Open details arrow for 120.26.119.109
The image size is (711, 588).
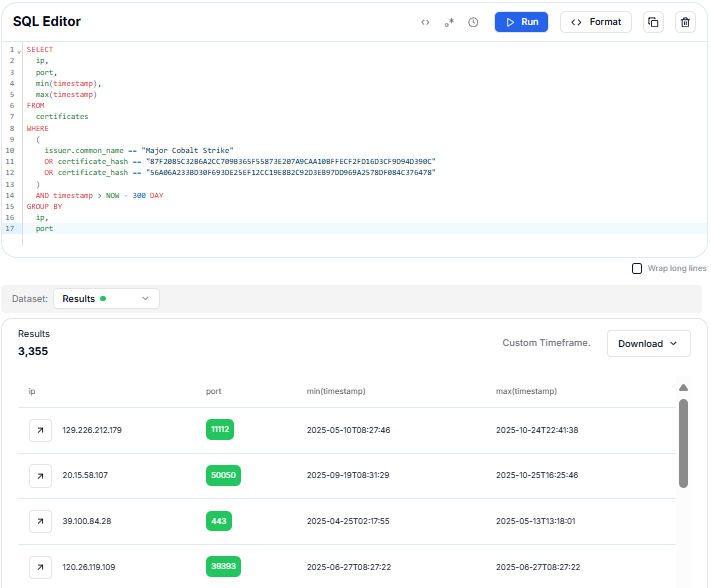40,567
